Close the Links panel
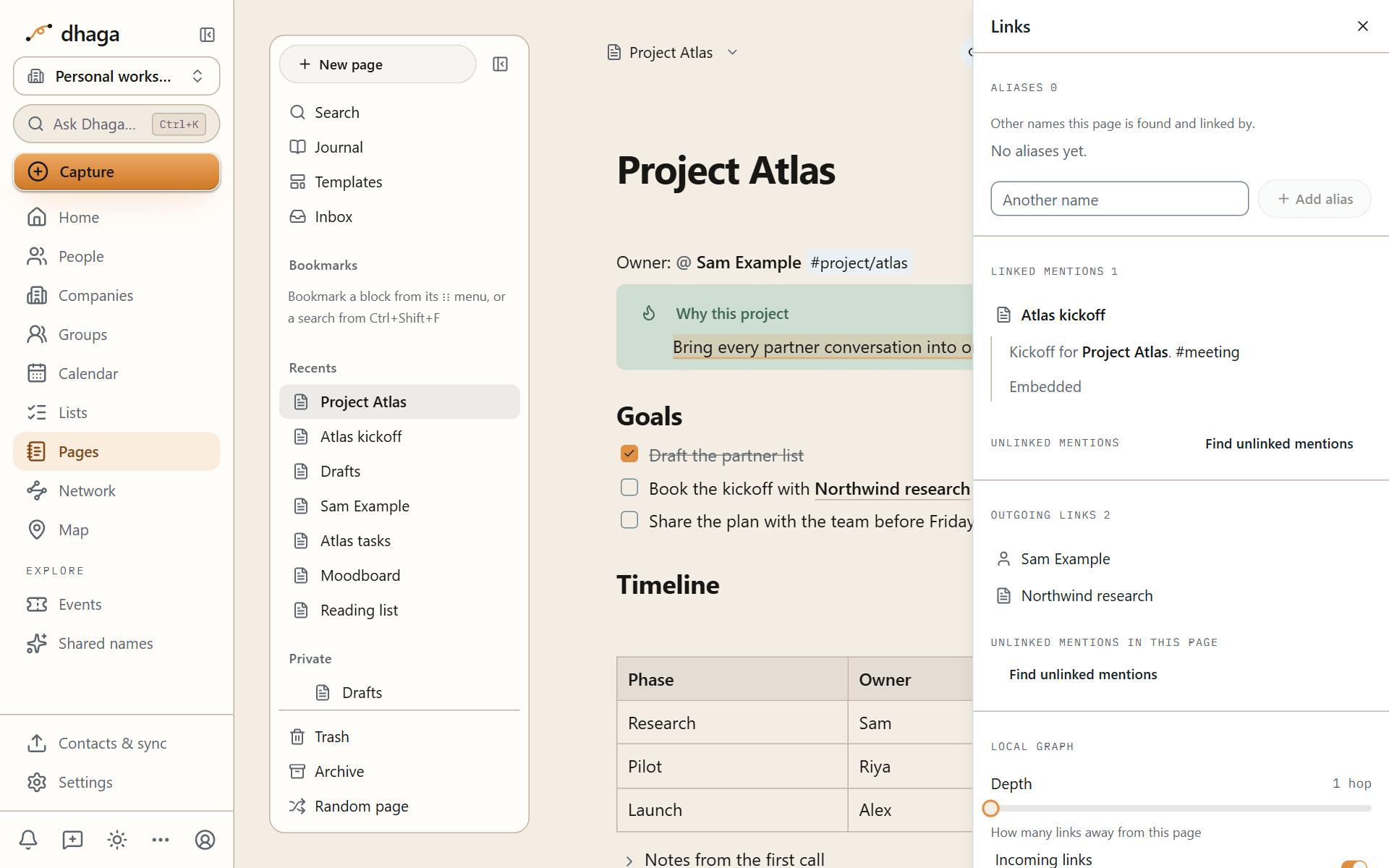The image size is (1389, 868). coord(1363,26)
